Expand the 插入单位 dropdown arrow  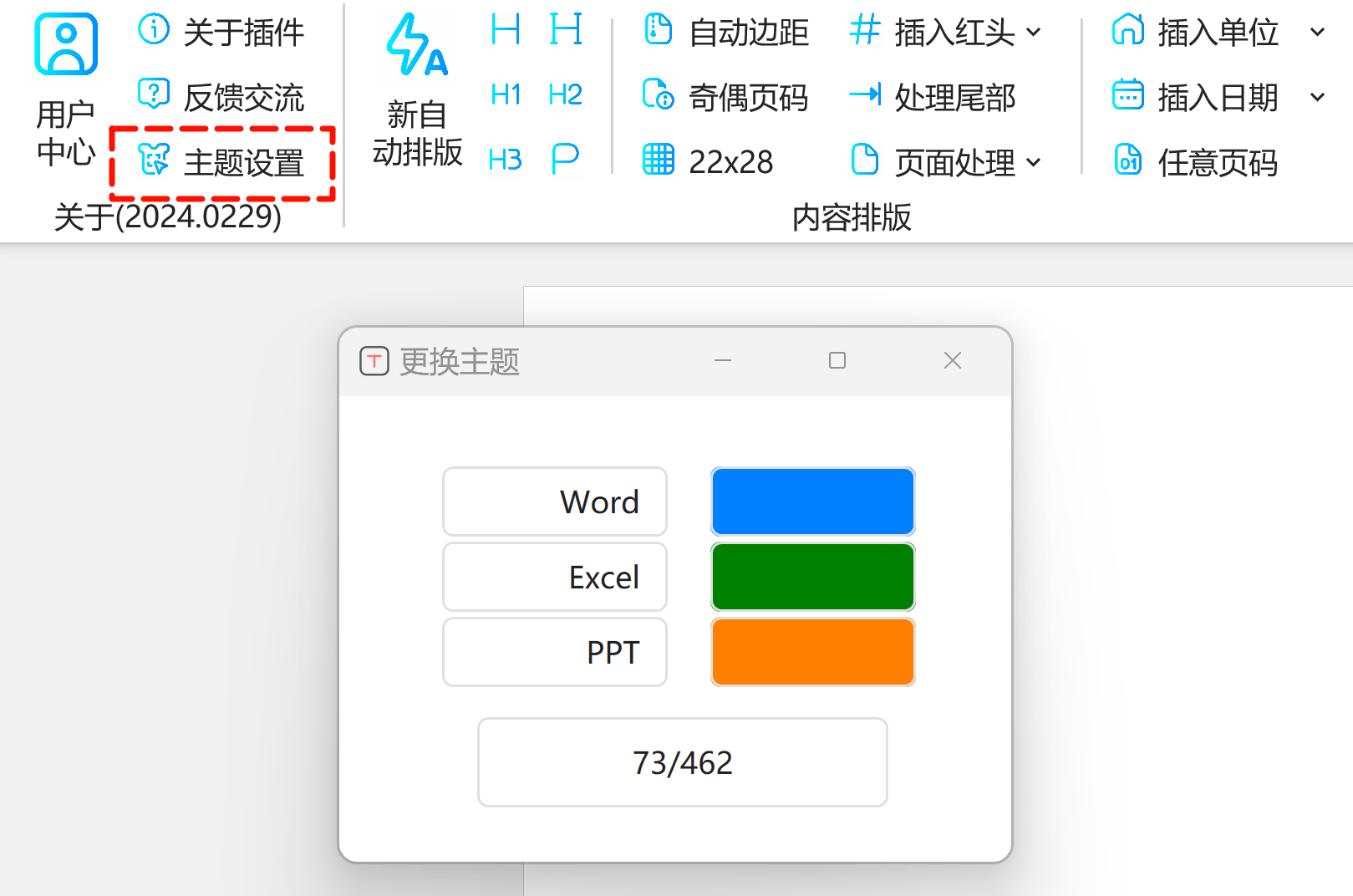click(1318, 32)
